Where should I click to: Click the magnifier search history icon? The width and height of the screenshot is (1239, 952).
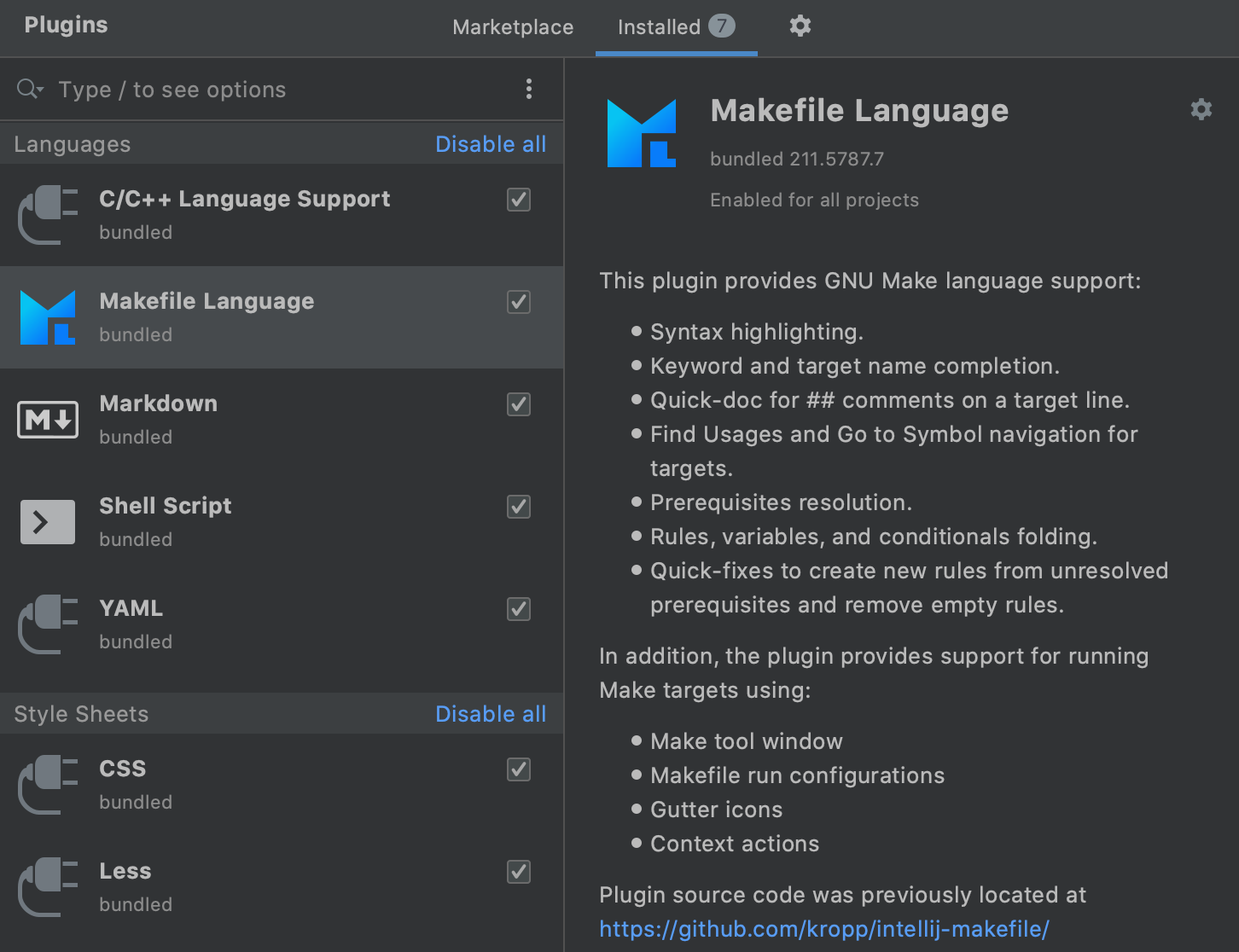[30, 89]
